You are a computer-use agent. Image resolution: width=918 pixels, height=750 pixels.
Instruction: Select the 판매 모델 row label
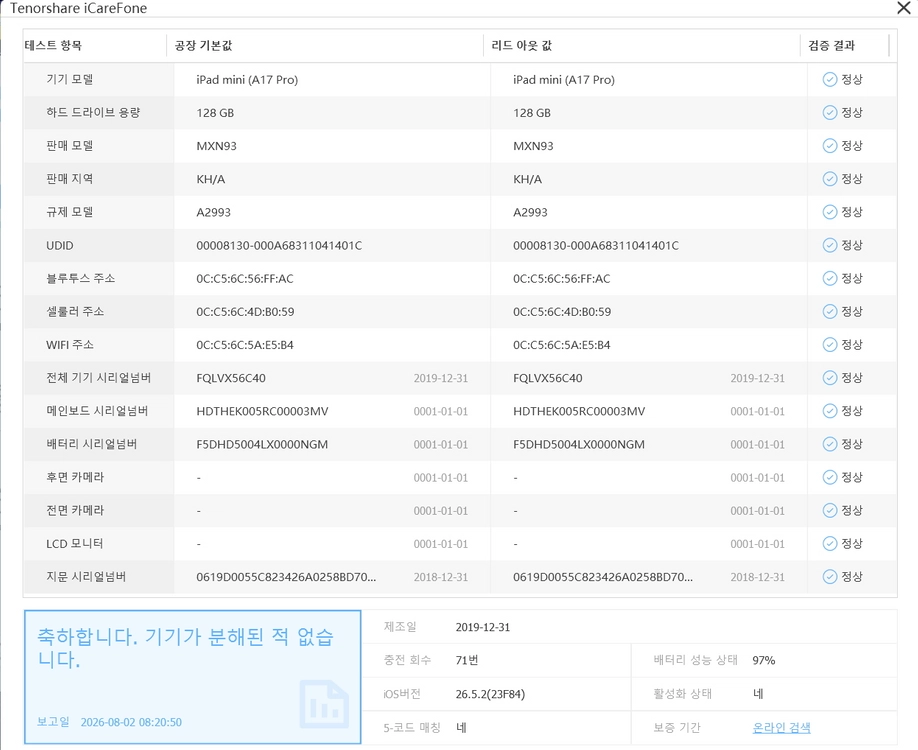pyautogui.click(x=70, y=145)
